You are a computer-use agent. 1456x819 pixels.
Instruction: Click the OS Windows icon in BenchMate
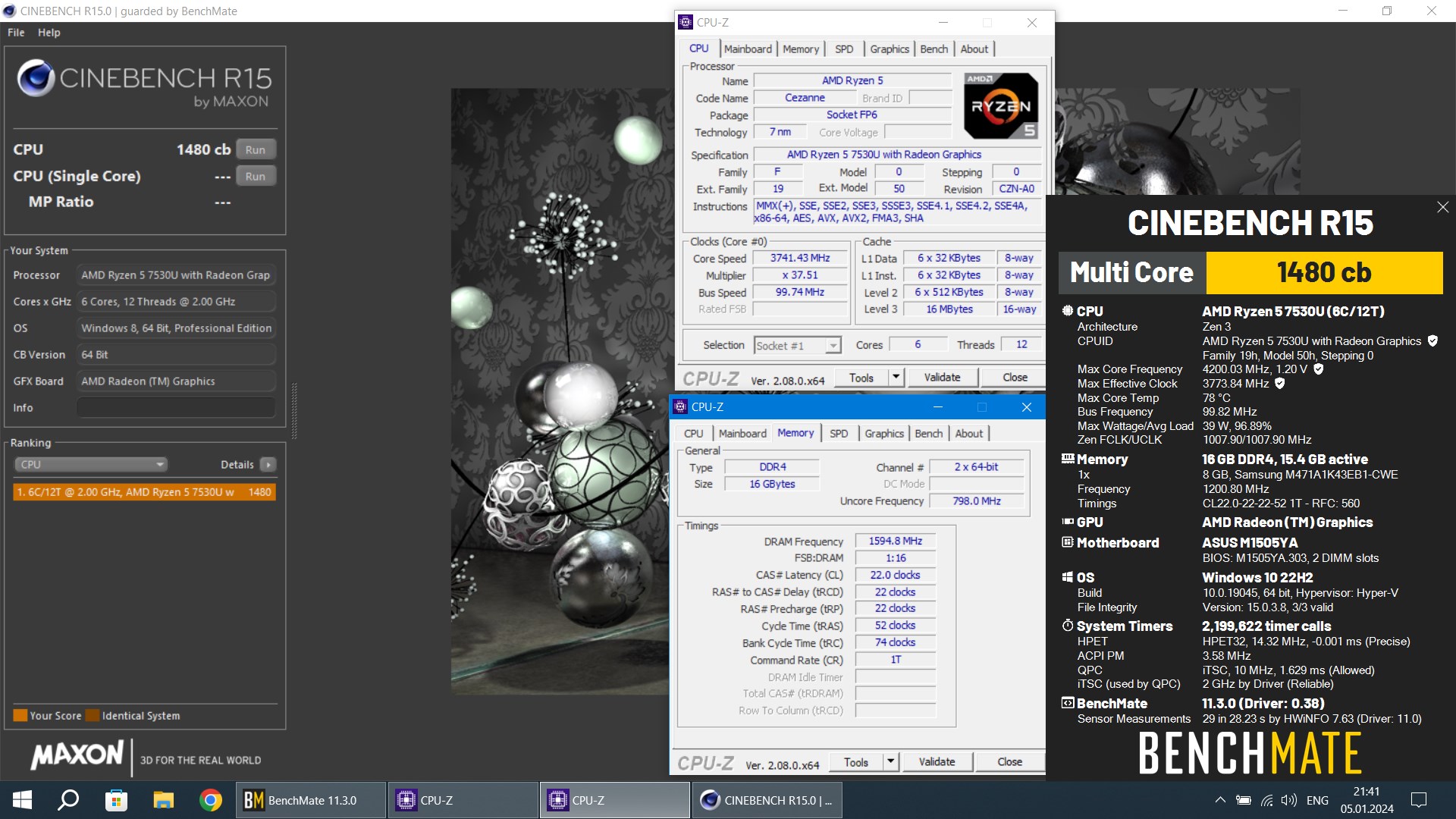pyautogui.click(x=1068, y=577)
